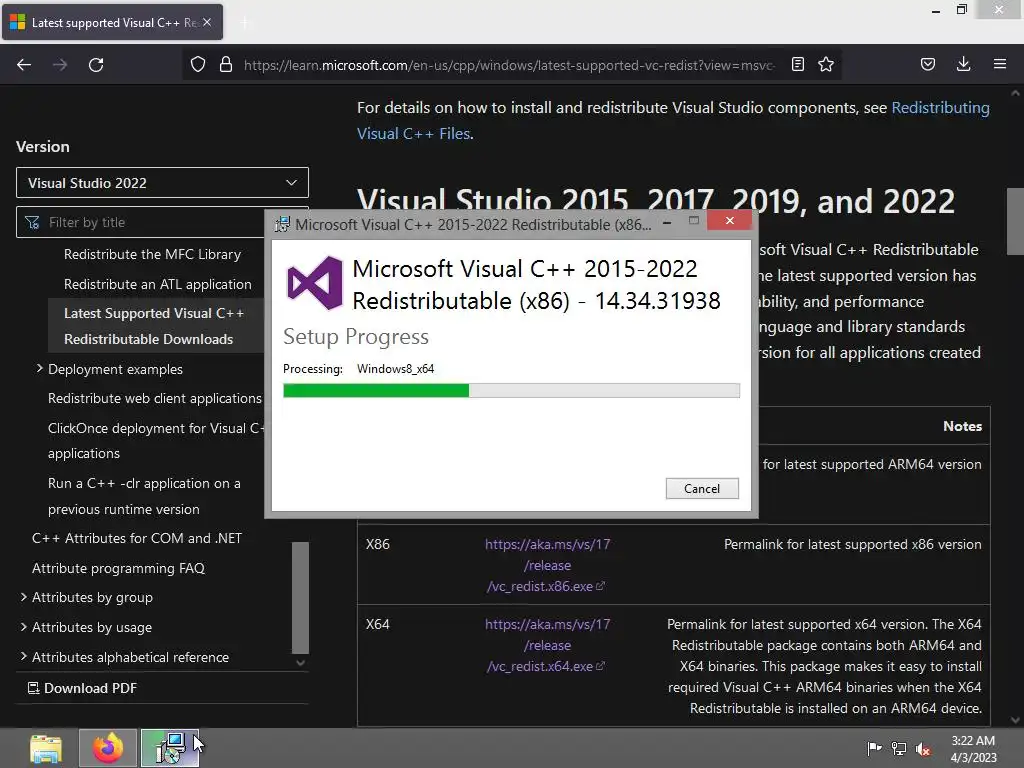
Task: Open Redistribute the MFC Library article
Action: (152, 254)
